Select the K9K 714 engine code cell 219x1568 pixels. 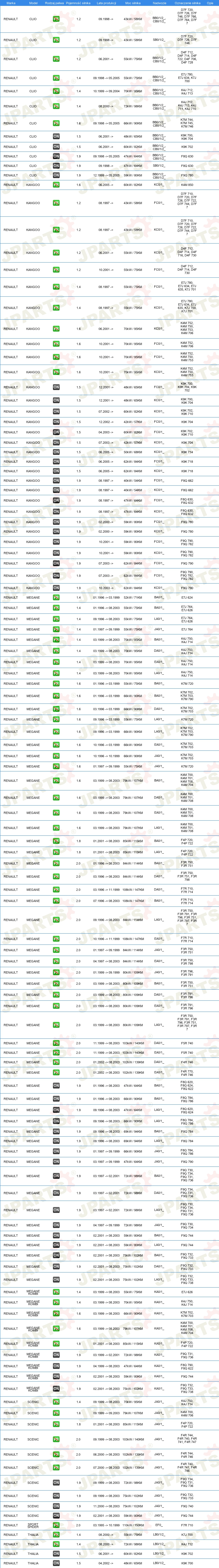(187, 452)
